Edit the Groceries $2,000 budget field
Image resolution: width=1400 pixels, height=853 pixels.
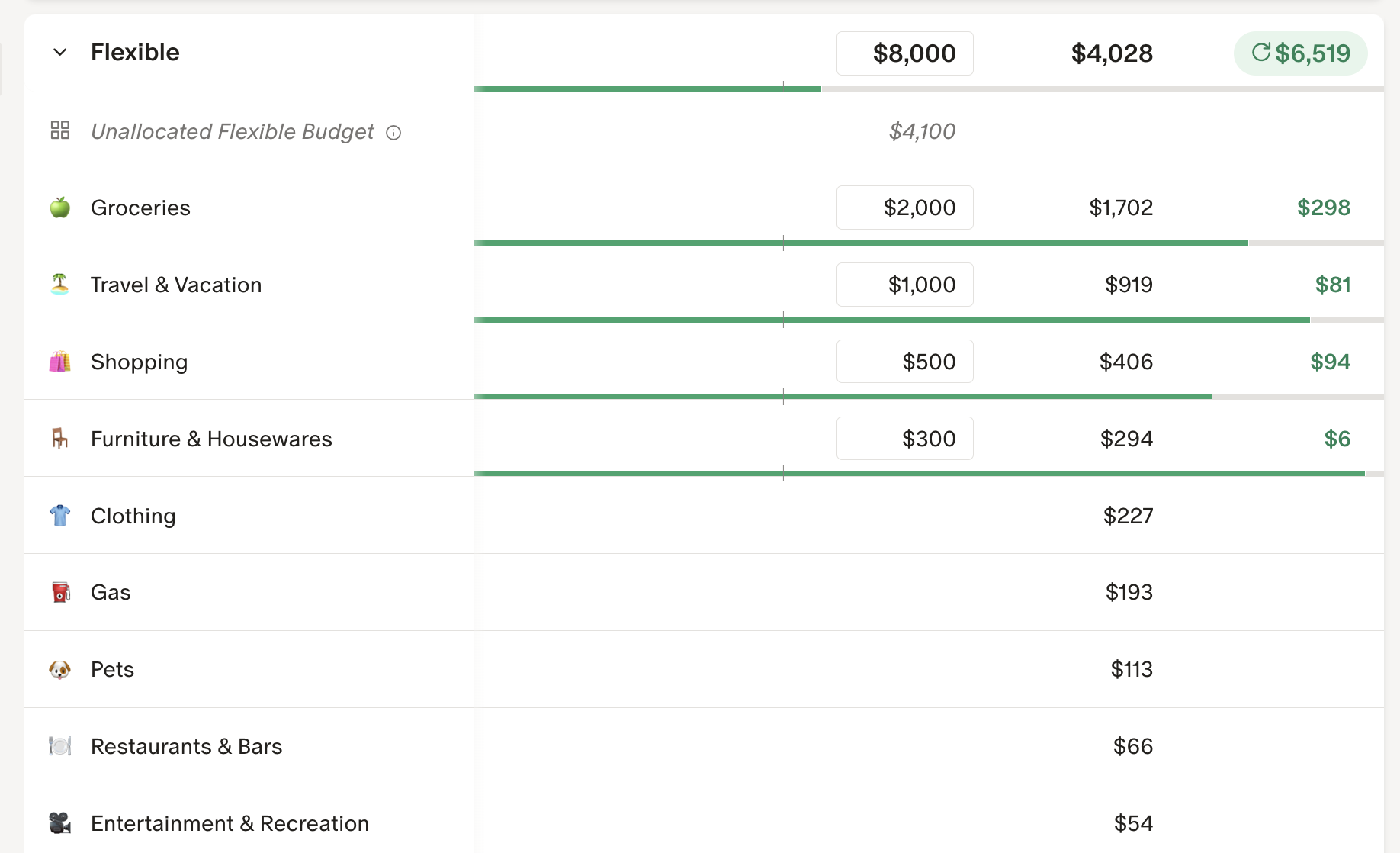pyautogui.click(x=904, y=208)
